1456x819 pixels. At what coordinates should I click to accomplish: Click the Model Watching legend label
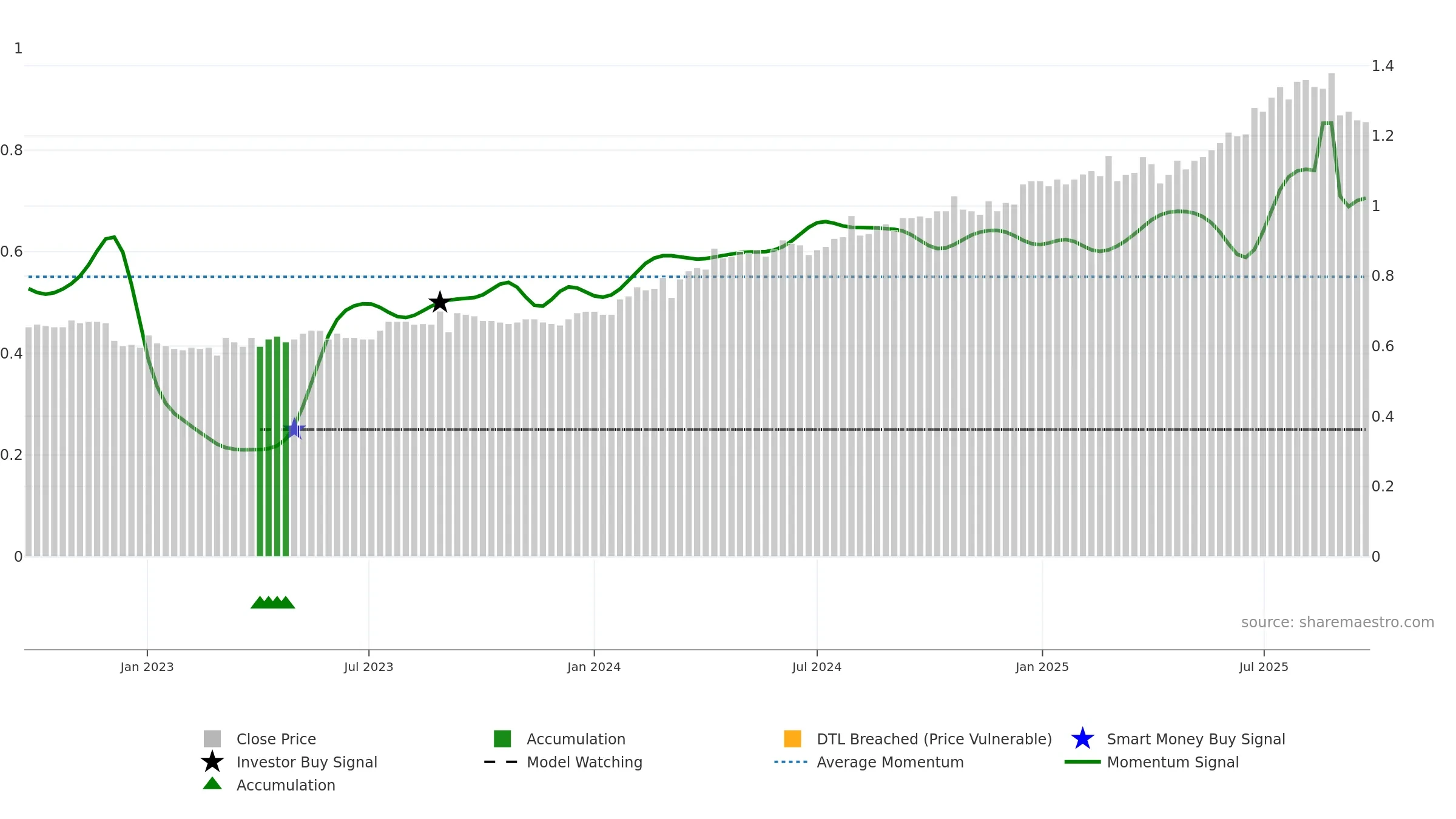click(584, 762)
